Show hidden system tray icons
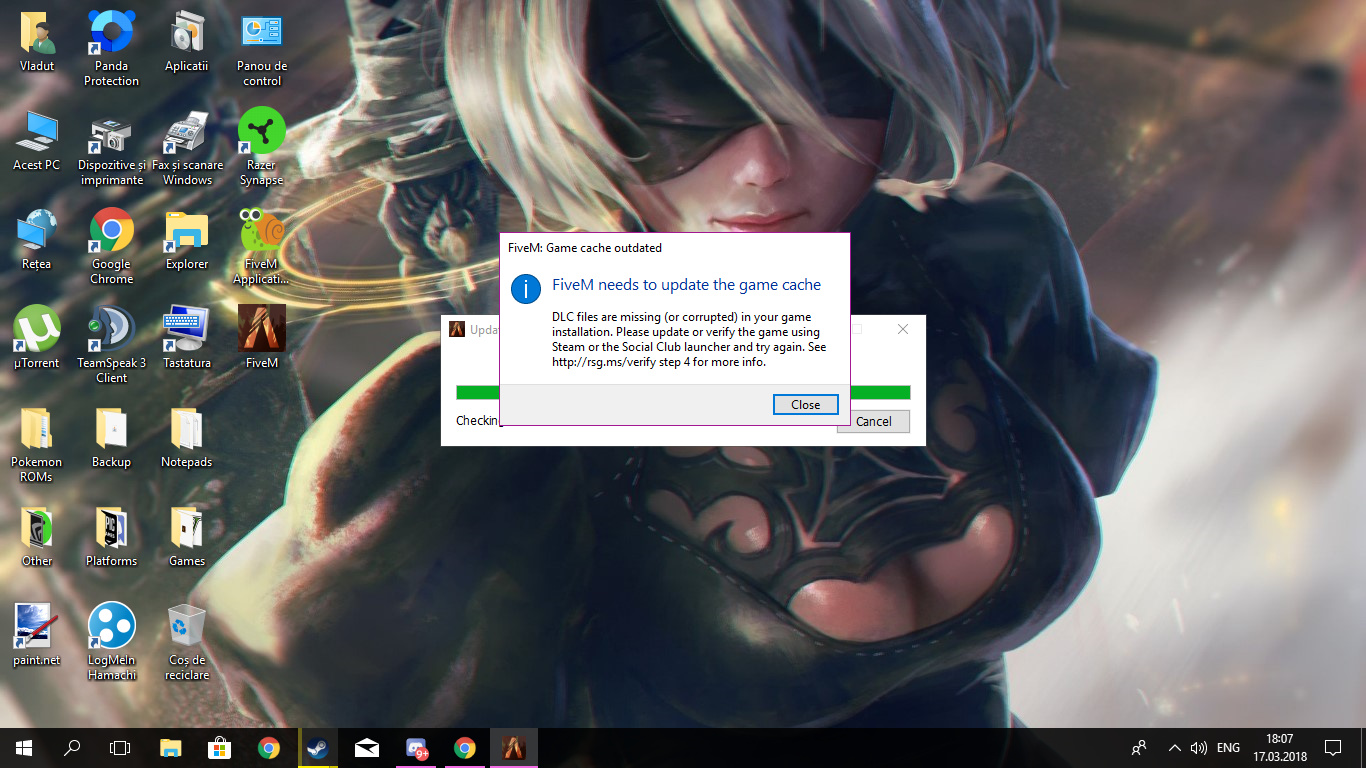 [1175, 748]
